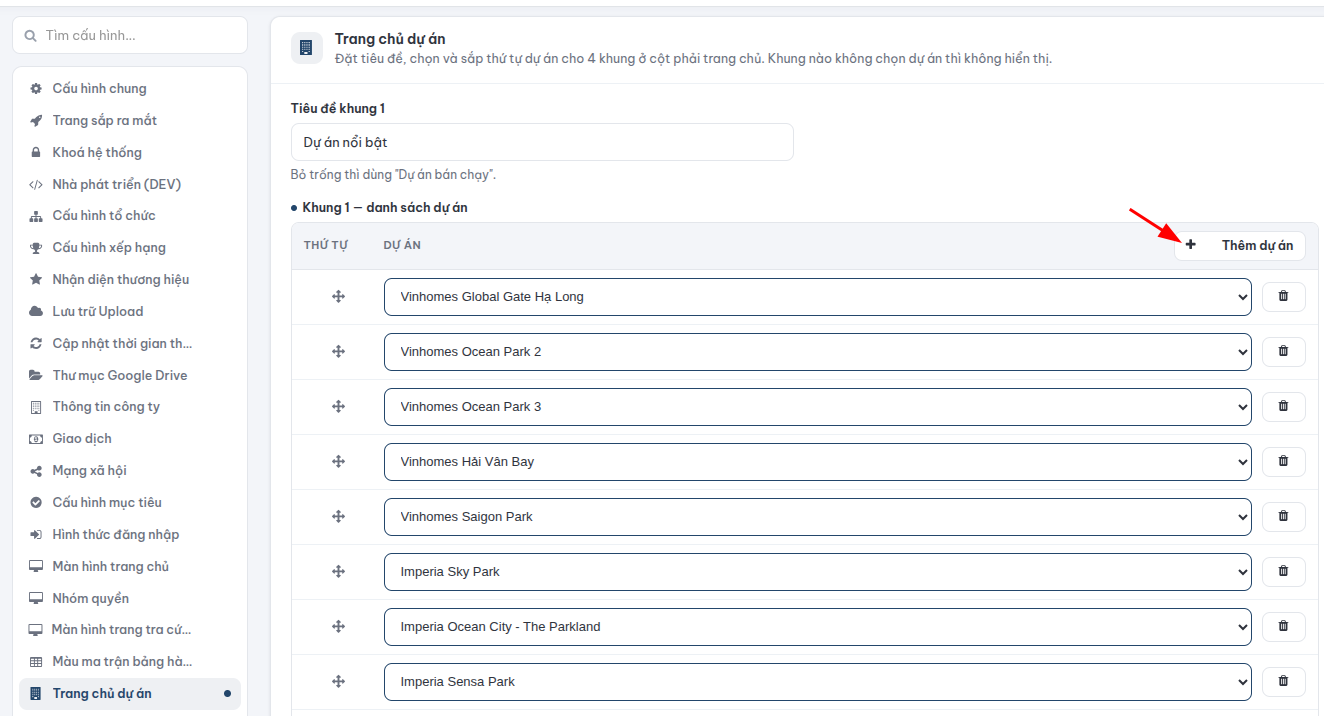Open Cấu hình chung settings
The image size is (1324, 716).
point(130,89)
